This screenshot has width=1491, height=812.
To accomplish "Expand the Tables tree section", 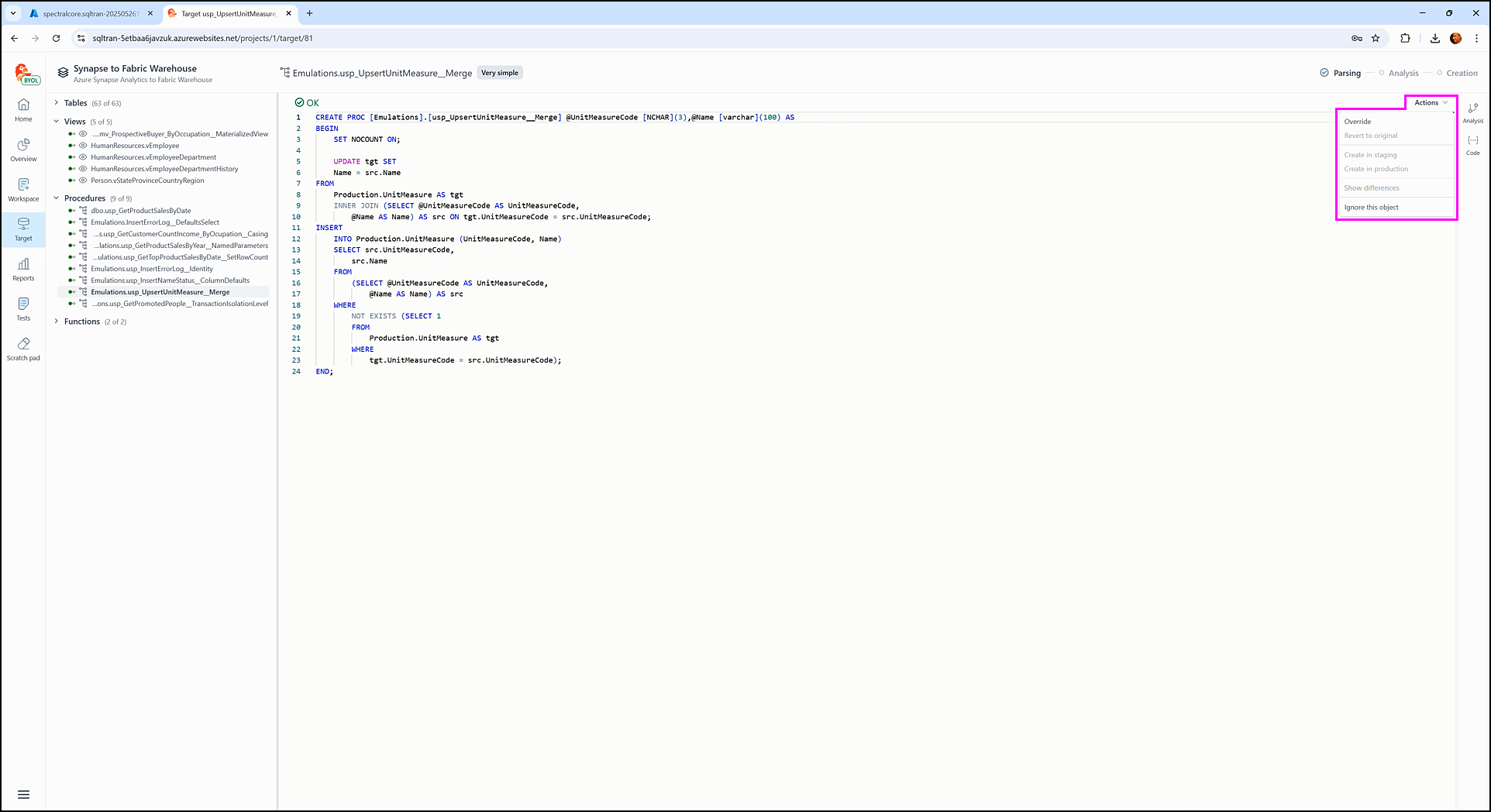I will 57,103.
